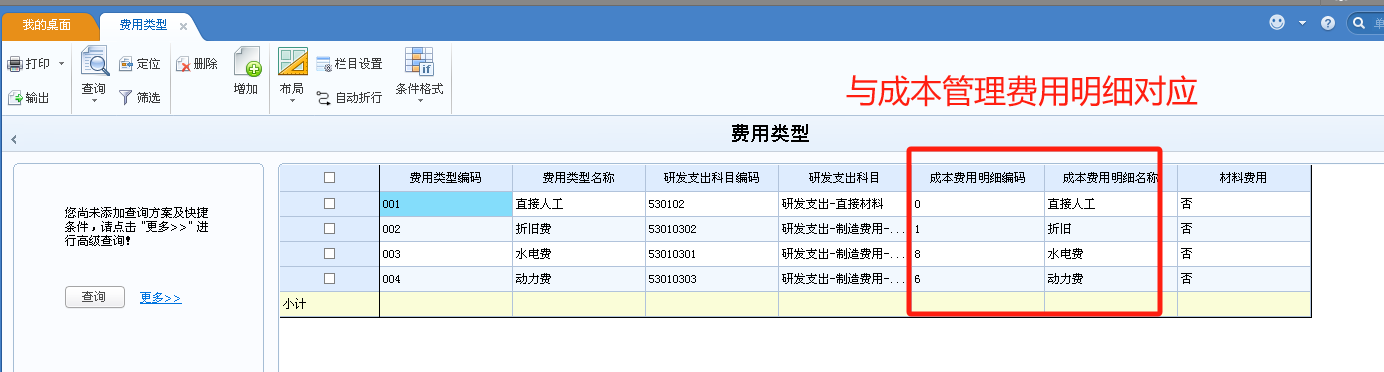Open 栏目设置 column settings
Viewport: 1384px width, 372px height.
pos(349,64)
